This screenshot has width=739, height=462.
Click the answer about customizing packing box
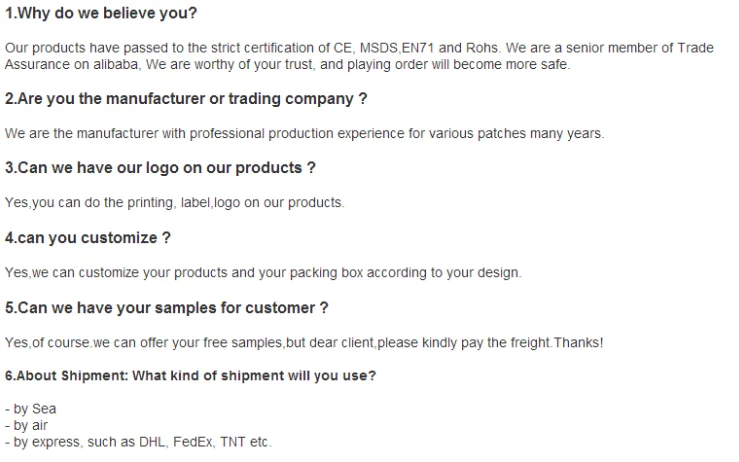(263, 272)
